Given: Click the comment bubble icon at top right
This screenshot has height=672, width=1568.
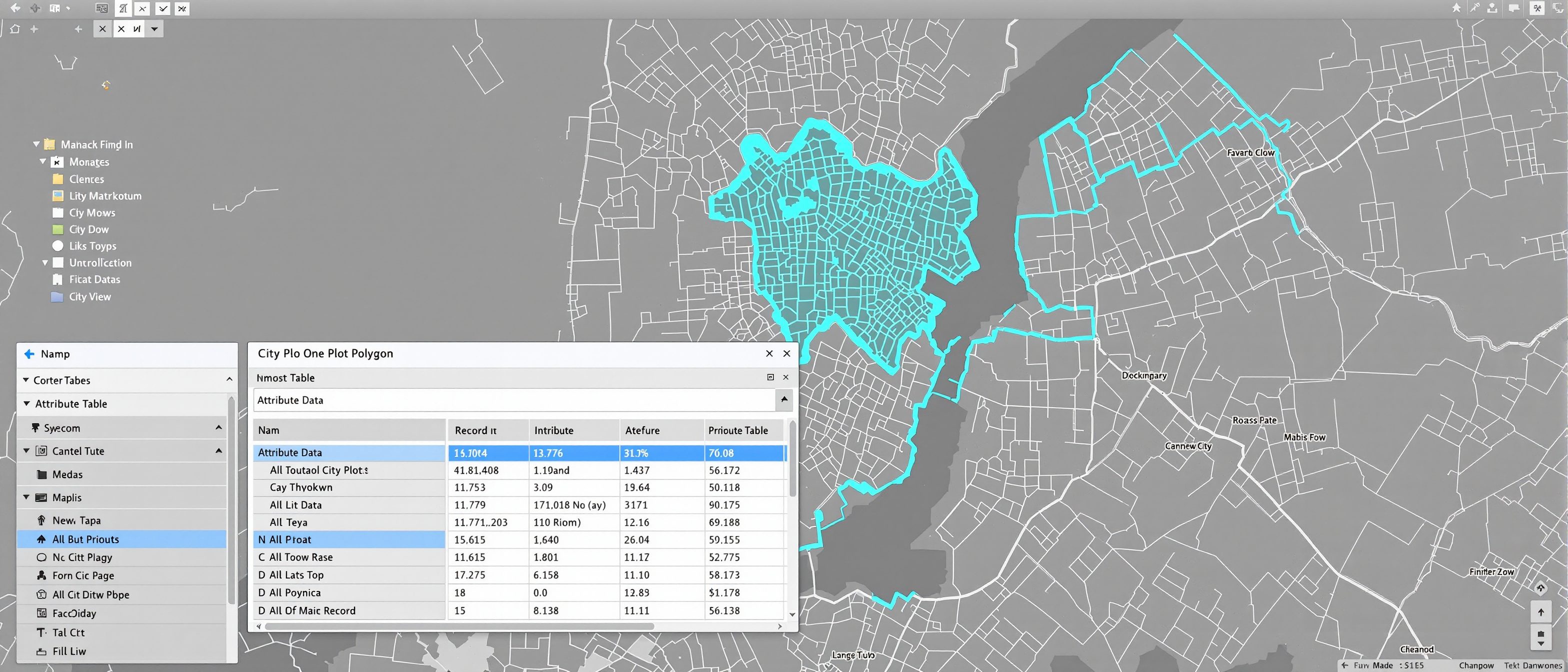Looking at the screenshot, I should [1514, 8].
